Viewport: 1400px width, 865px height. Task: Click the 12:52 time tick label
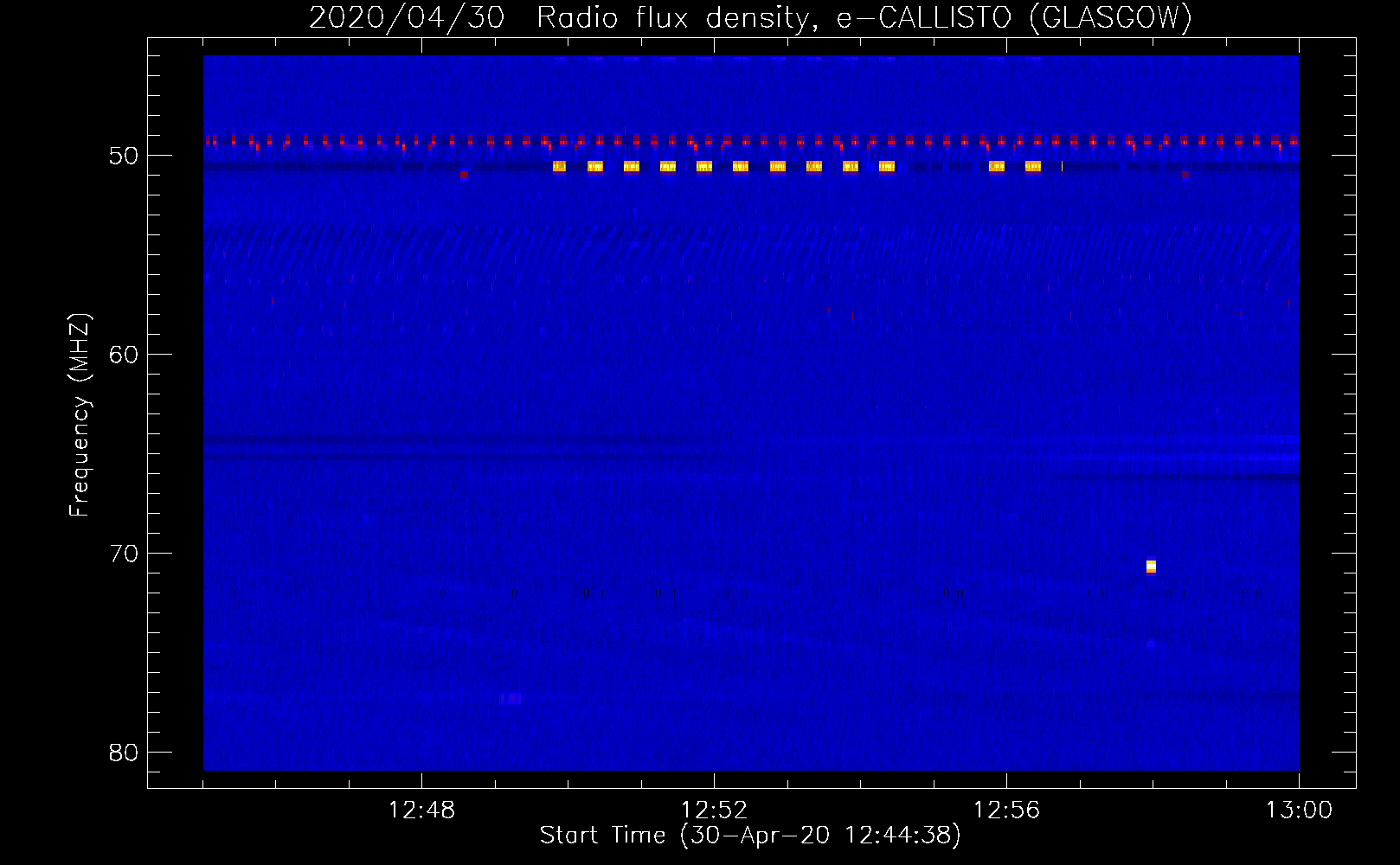click(714, 811)
